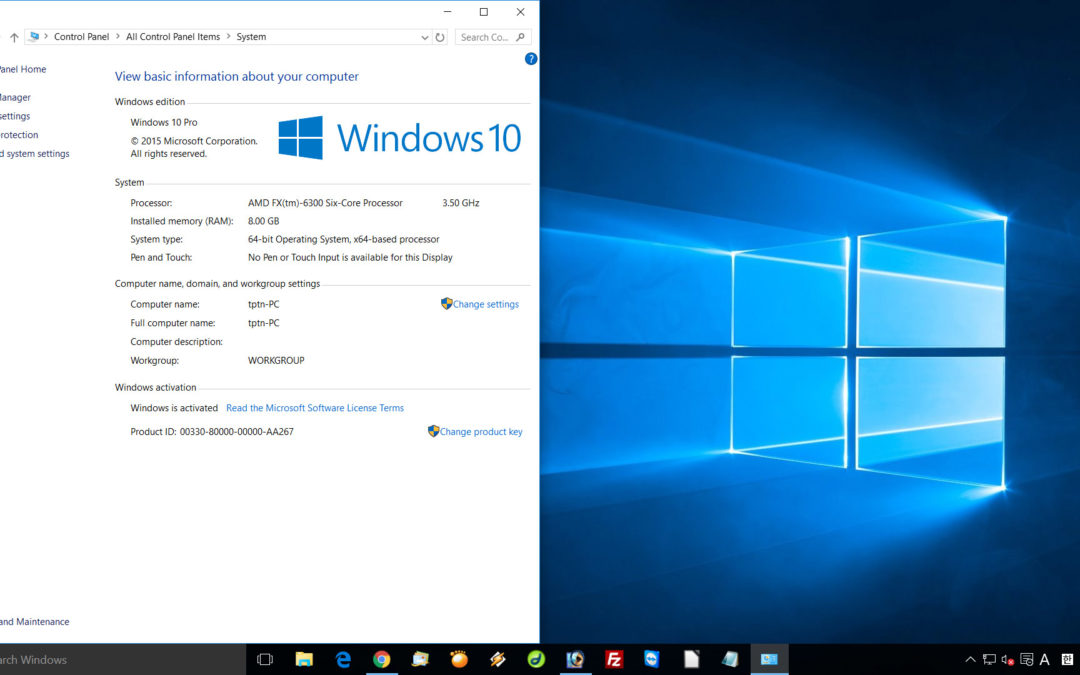Viewport: 1080px width, 675px height.
Task: Read the Microsoft Software License Terms
Action: point(315,408)
